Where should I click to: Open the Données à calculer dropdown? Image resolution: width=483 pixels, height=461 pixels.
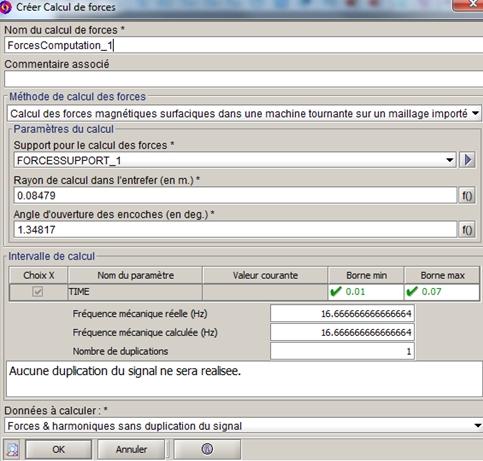click(243, 426)
